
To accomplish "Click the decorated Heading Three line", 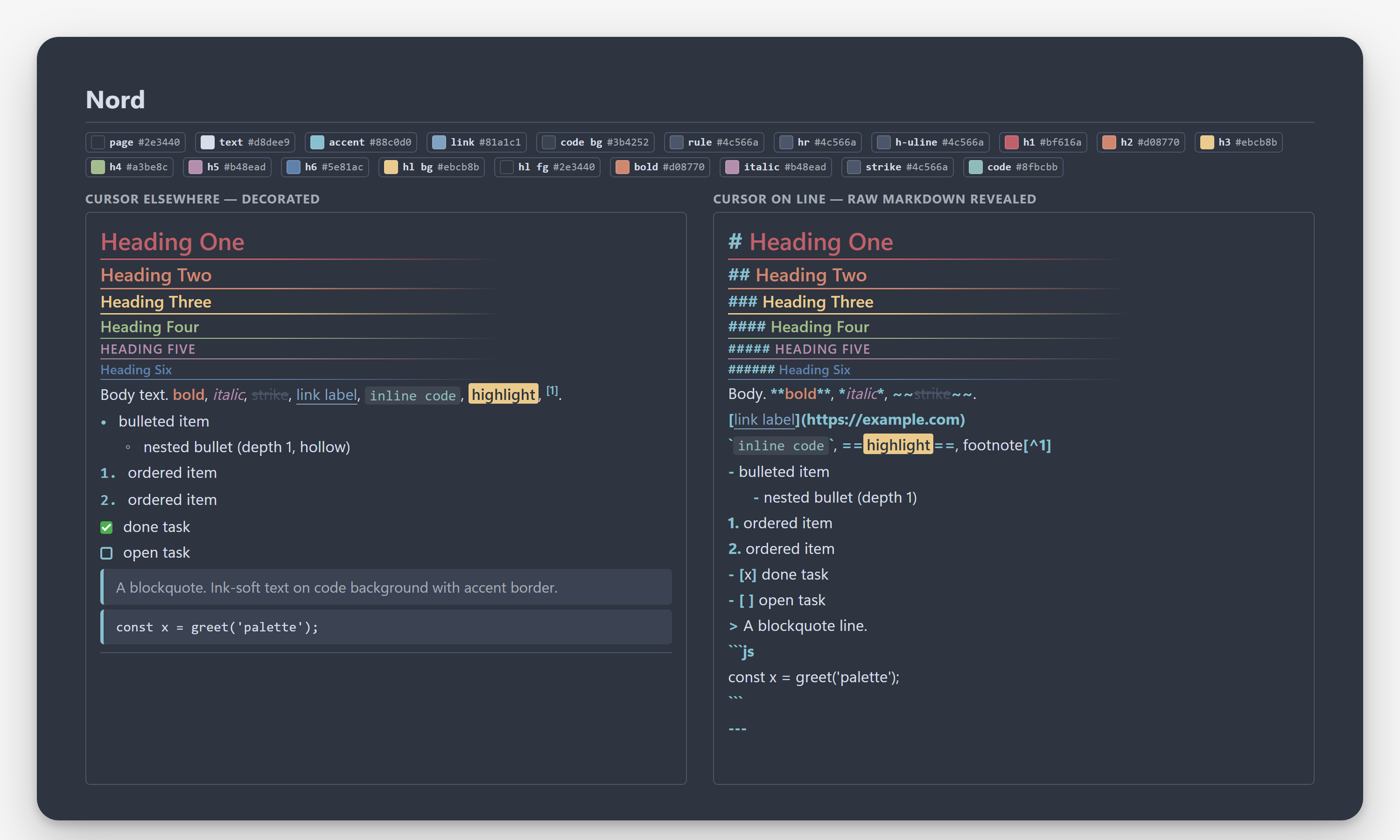I will (x=156, y=301).
